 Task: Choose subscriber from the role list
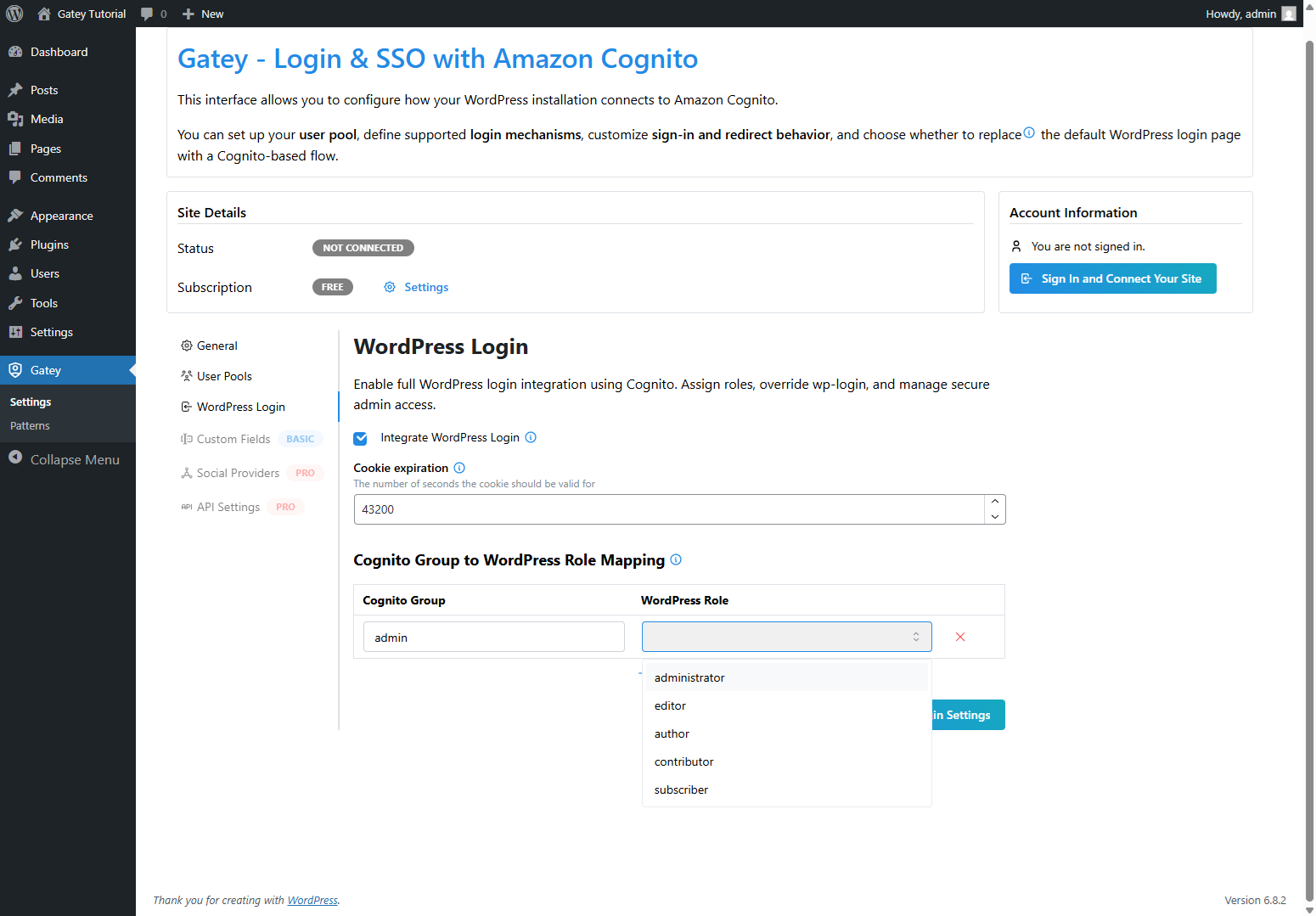click(x=786, y=790)
